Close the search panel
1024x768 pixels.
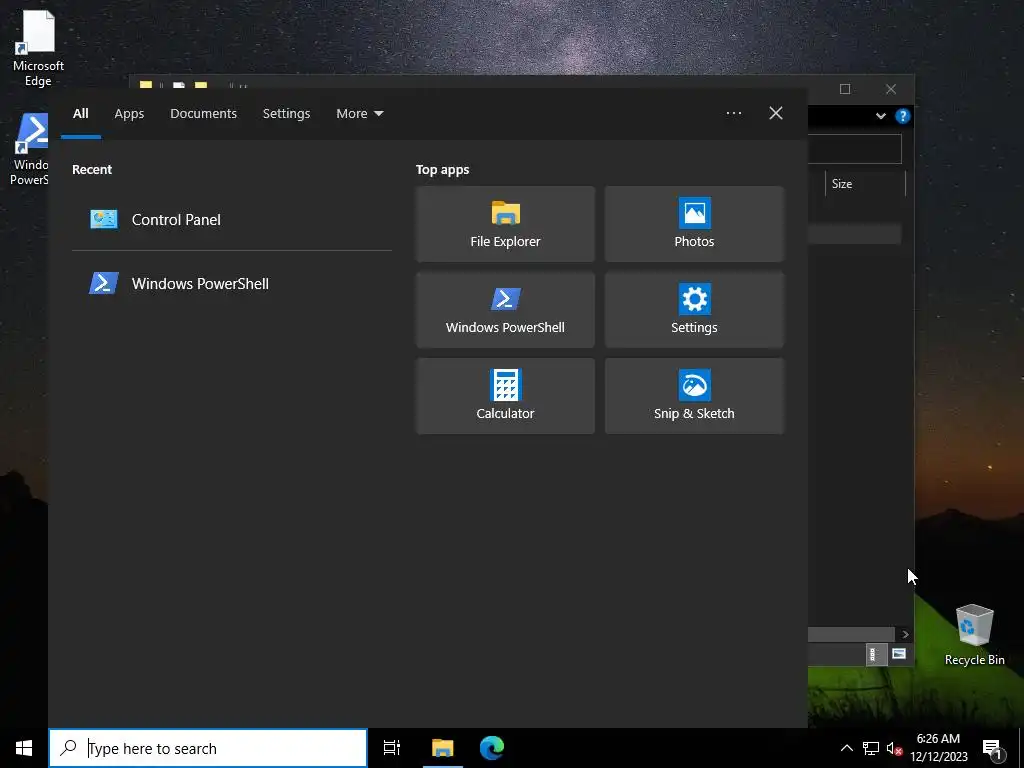(x=775, y=114)
